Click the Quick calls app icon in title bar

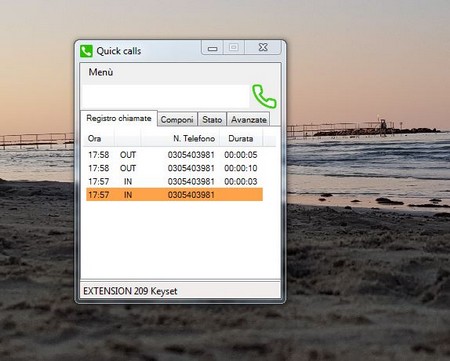pyautogui.click(x=86, y=51)
